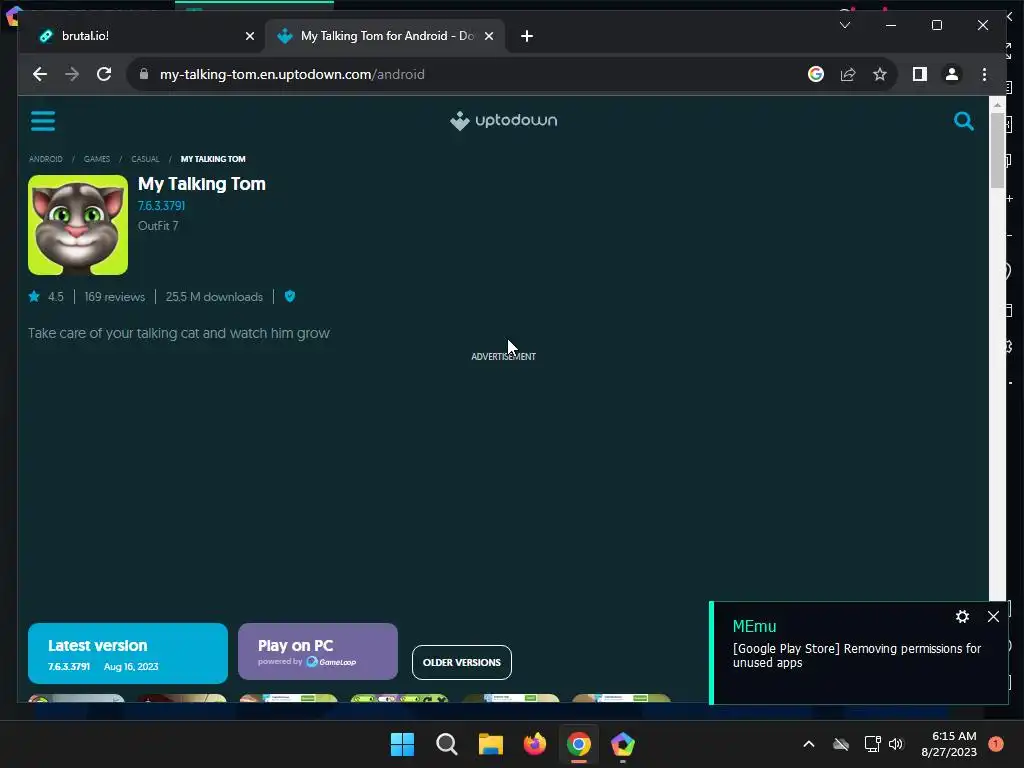Image resolution: width=1024 pixels, height=768 pixels.
Task: Click the MEmu taskbar icon
Action: point(622,744)
